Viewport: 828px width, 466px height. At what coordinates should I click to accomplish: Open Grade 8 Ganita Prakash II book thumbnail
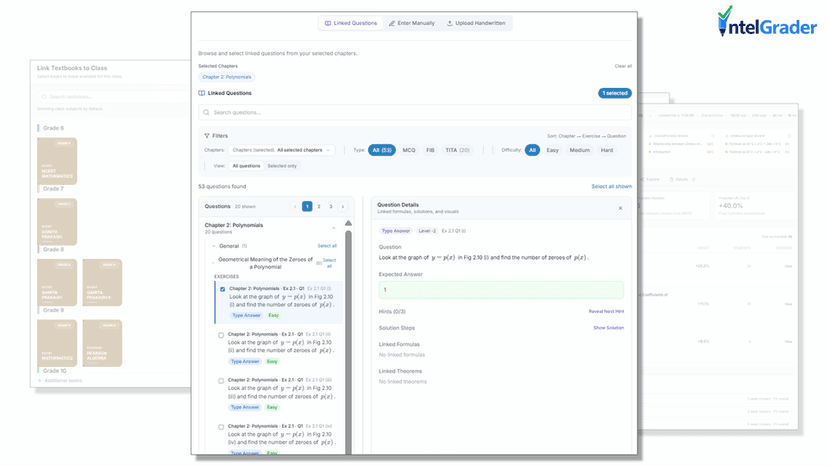tap(102, 283)
